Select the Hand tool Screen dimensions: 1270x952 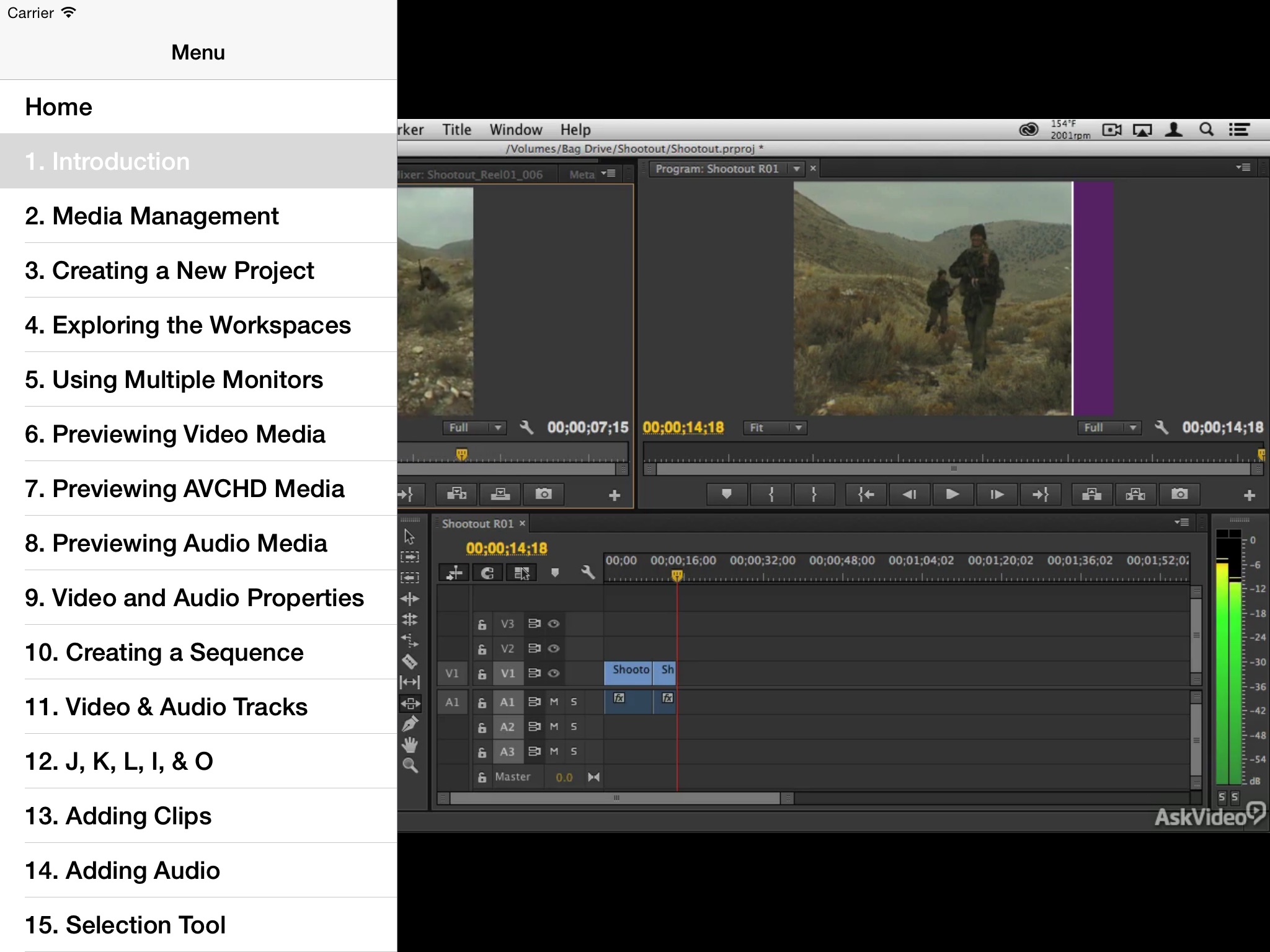[x=410, y=744]
